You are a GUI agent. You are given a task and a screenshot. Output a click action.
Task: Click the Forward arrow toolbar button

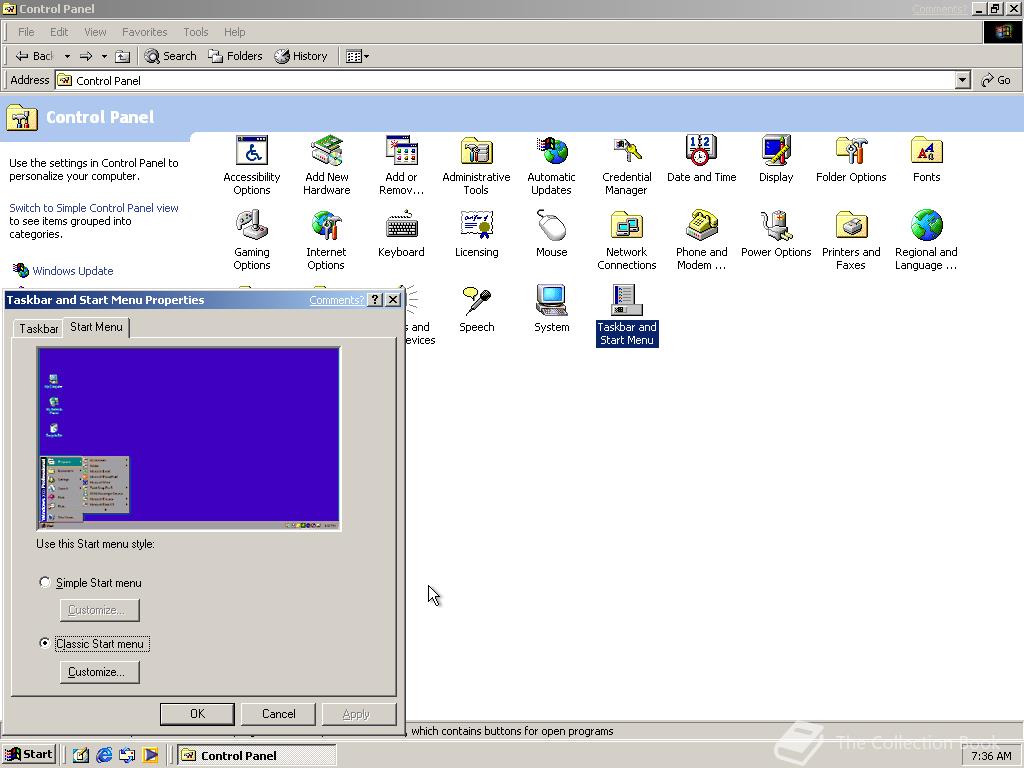(86, 56)
